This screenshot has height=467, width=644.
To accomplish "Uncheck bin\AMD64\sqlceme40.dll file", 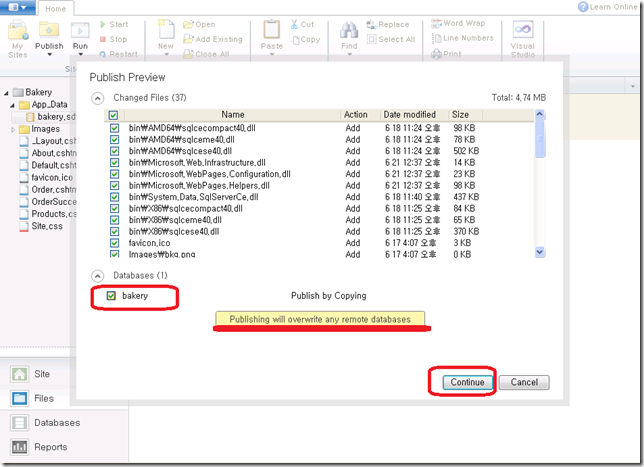I will pyautogui.click(x=114, y=140).
